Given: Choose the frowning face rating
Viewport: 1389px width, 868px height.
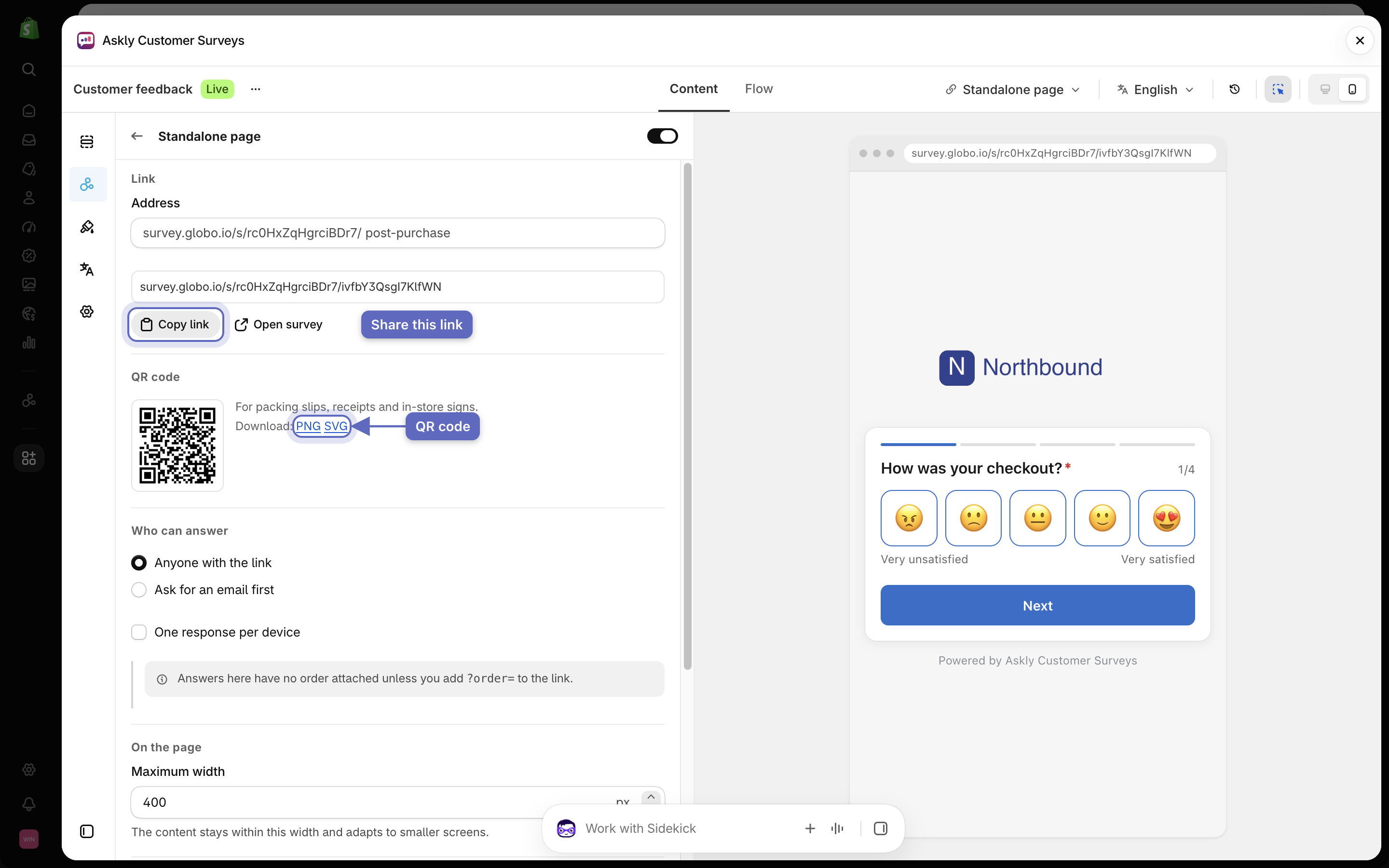Looking at the screenshot, I should click(x=973, y=518).
